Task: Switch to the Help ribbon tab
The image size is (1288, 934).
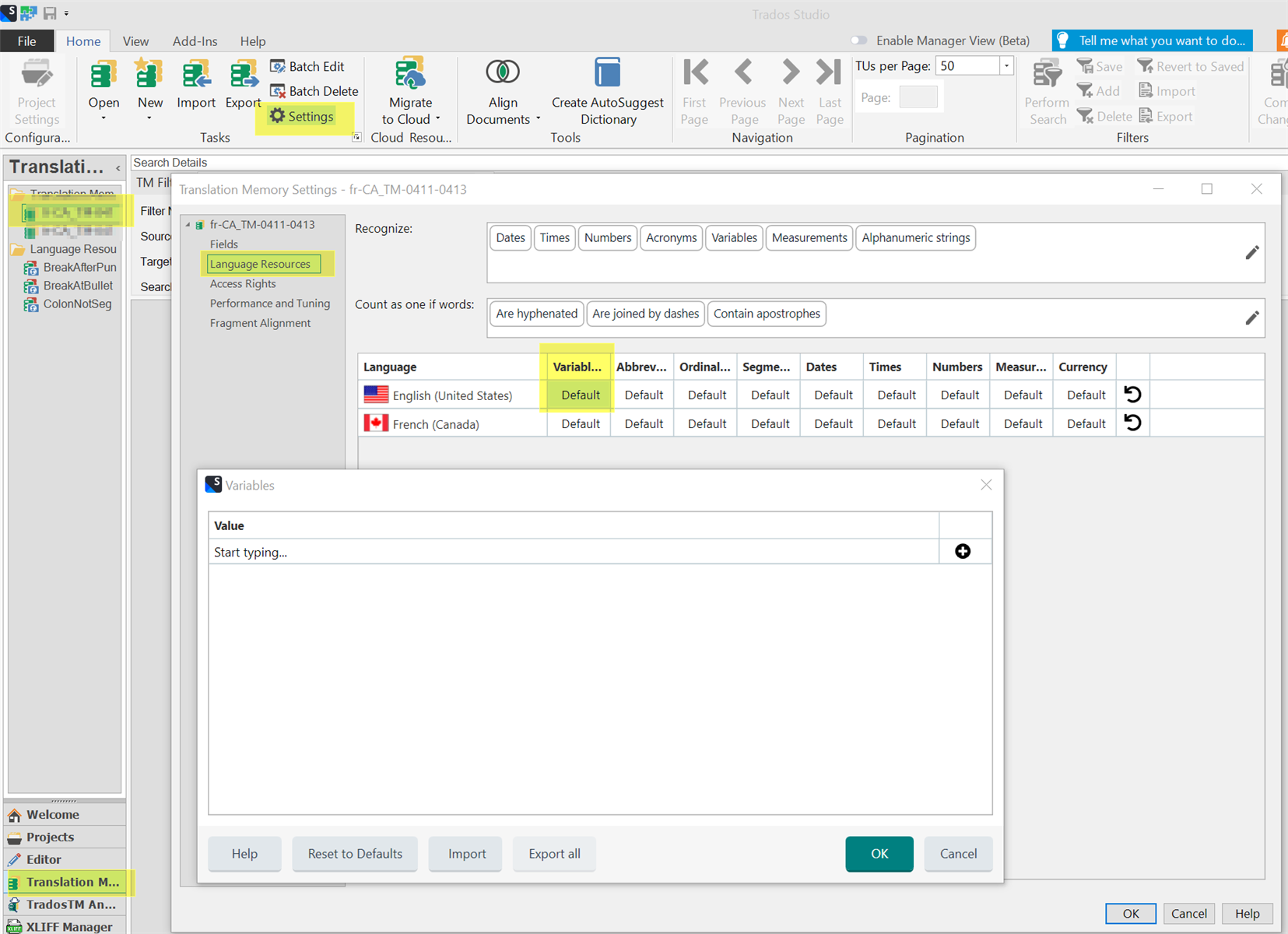Action: (x=252, y=40)
